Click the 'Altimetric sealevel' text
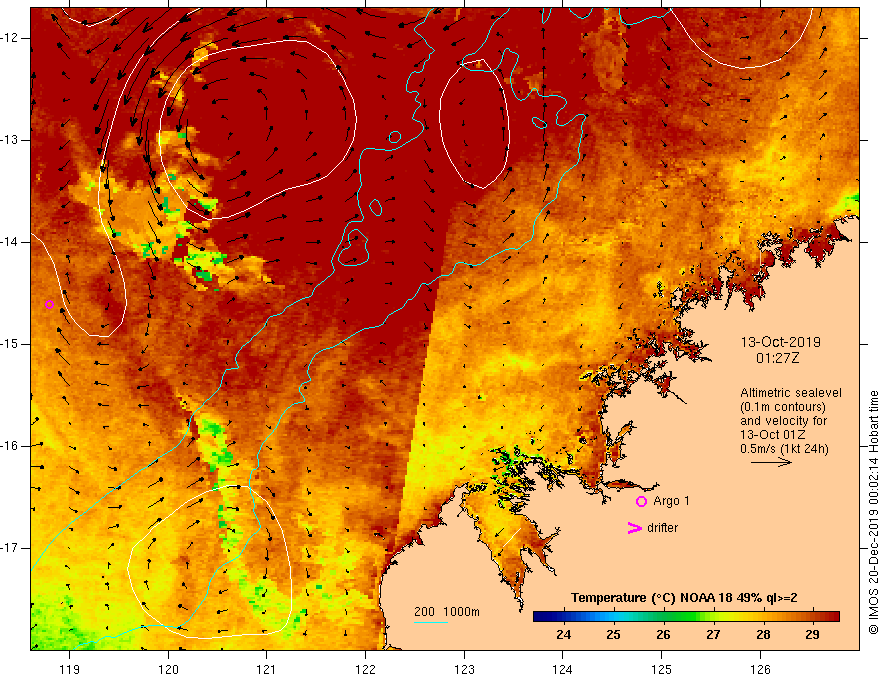This screenshot has height=680, width=880. pyautogui.click(x=791, y=393)
